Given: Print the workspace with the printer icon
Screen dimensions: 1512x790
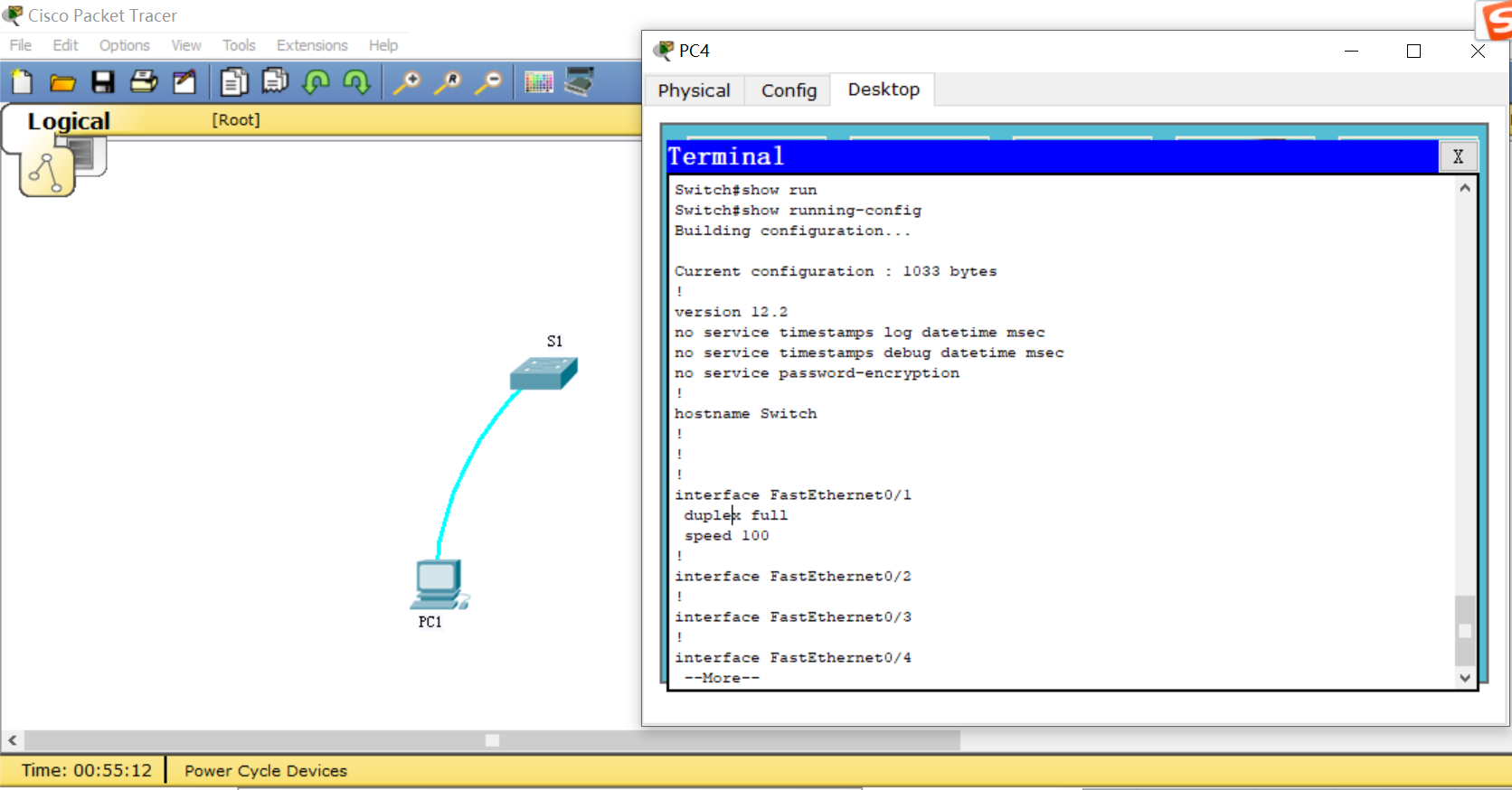Looking at the screenshot, I should point(144,82).
